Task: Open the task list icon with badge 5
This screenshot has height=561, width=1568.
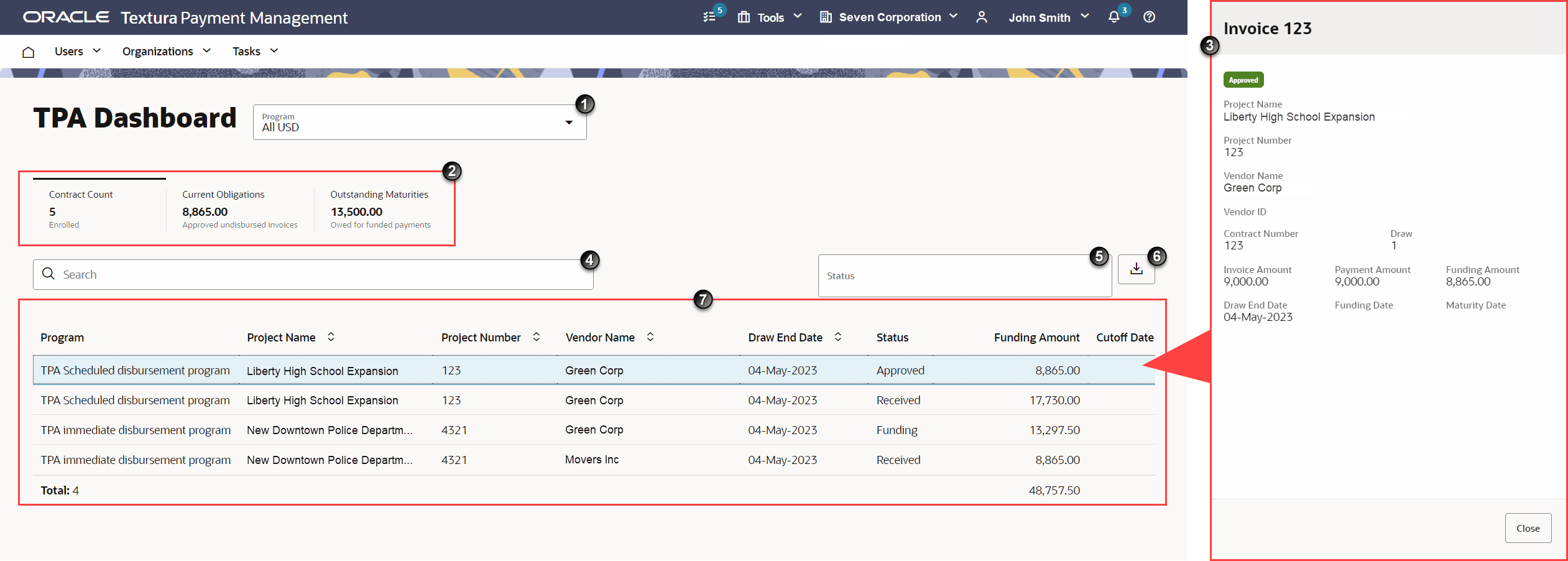Action: (x=709, y=17)
